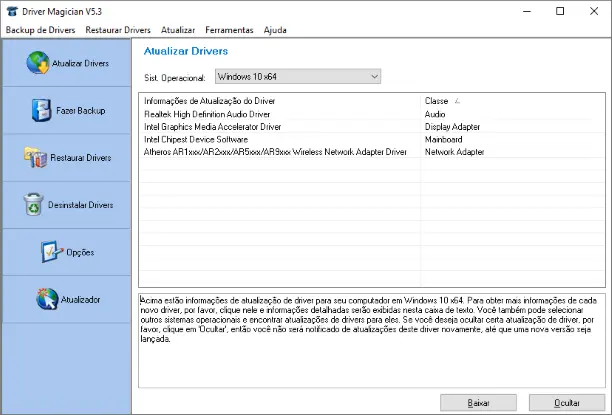Click the Atualizador globe cursor icon
This screenshot has height=415, width=612.
coord(47,299)
